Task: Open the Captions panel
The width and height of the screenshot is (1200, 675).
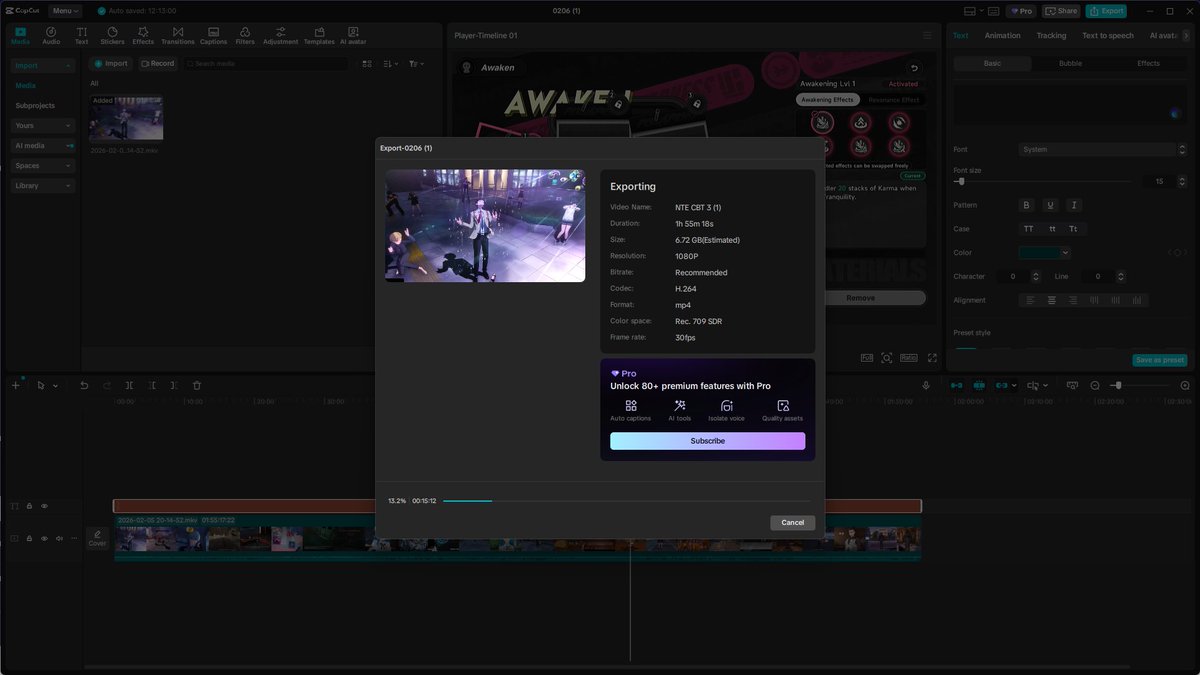Action: pos(214,36)
